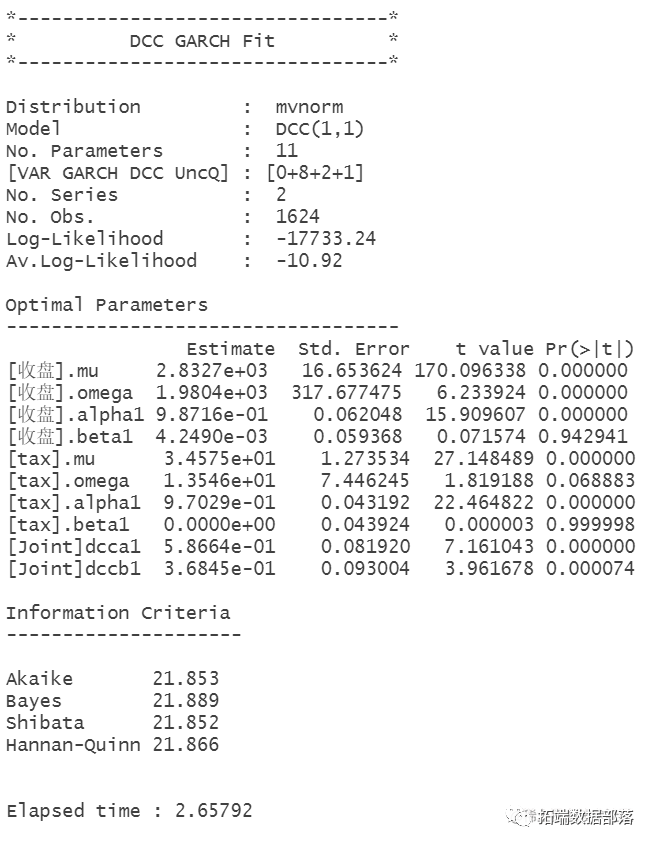
Task: Click the [Joint]dccb1 p-value 0.000074
Action: [590, 569]
